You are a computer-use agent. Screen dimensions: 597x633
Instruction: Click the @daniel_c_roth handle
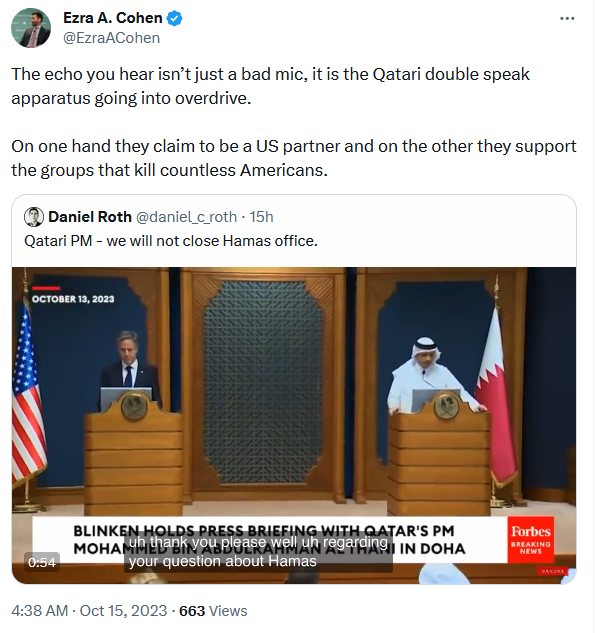coord(186,217)
